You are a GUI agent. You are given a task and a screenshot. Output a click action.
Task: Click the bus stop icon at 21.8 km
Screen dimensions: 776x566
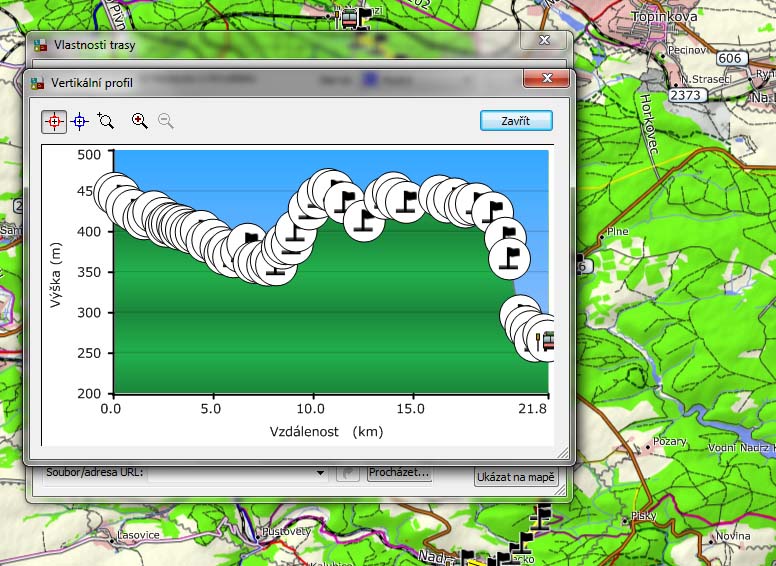(545, 343)
